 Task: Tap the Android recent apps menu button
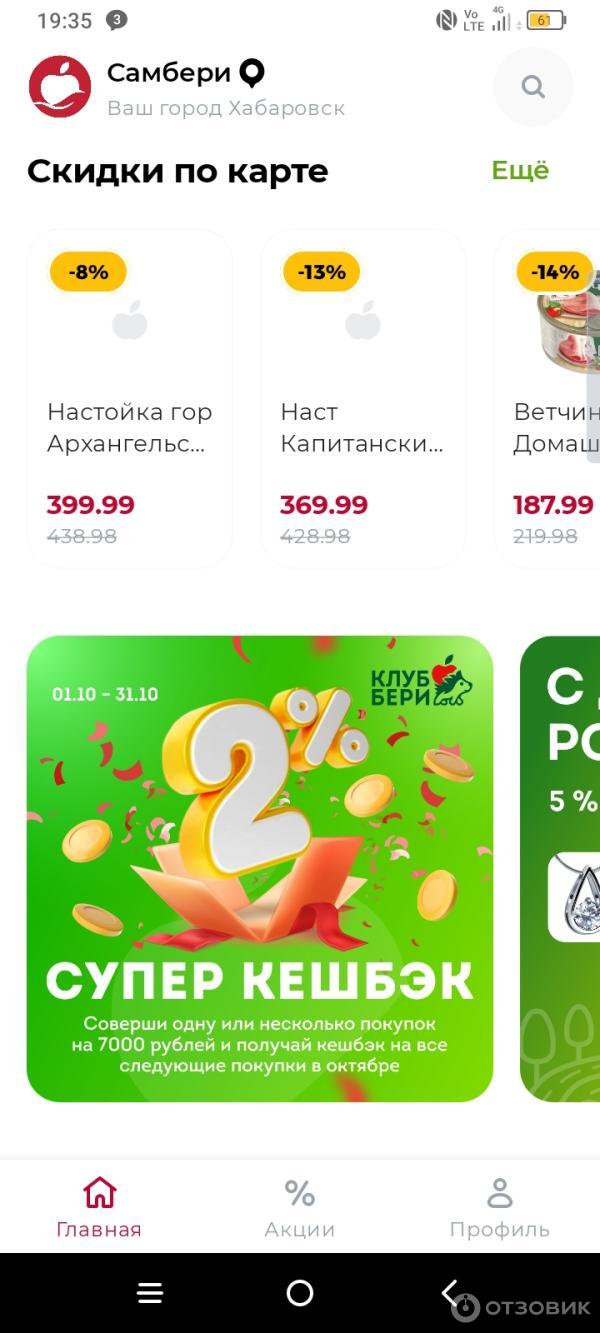150,1293
